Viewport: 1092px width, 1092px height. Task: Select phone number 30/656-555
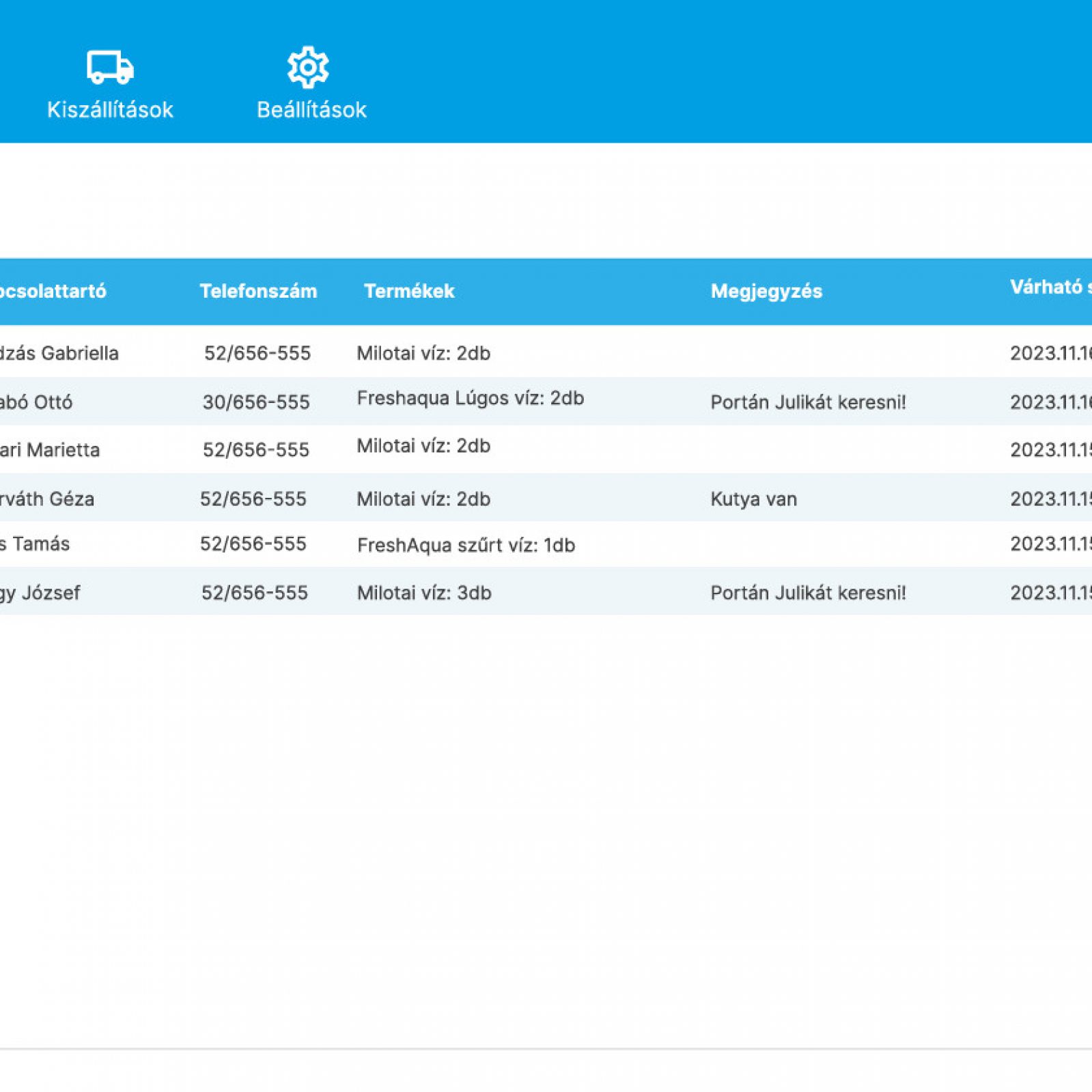click(256, 402)
